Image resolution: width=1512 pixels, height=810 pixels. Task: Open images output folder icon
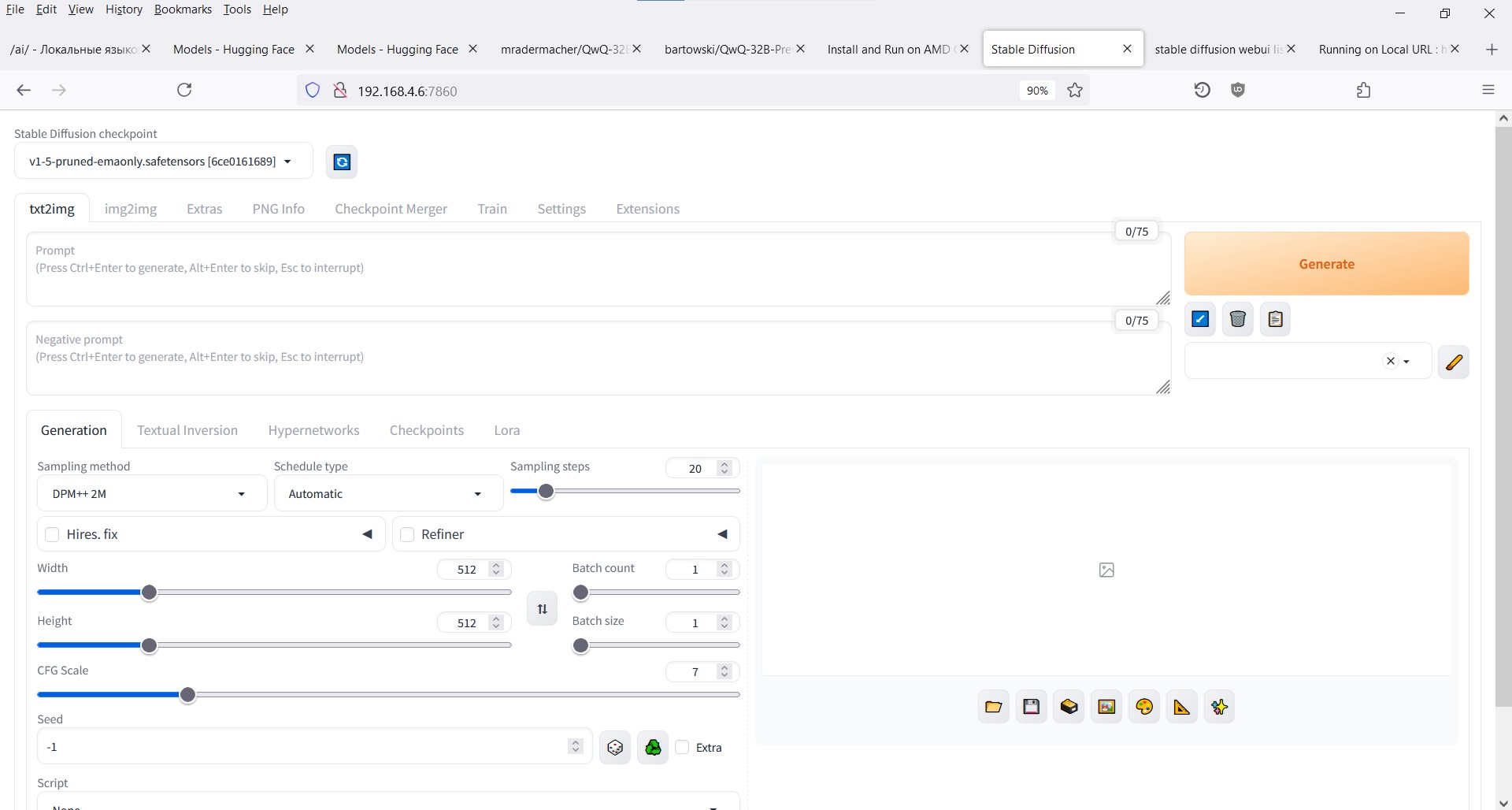(993, 707)
